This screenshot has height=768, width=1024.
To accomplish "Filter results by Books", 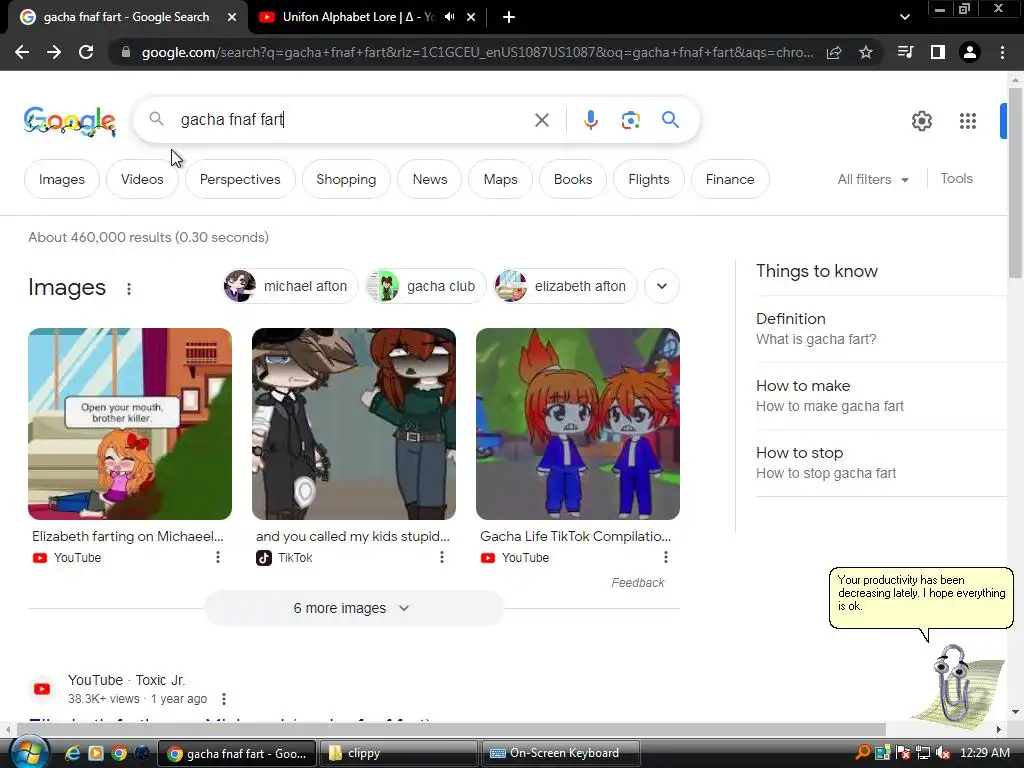I will click(x=573, y=179).
